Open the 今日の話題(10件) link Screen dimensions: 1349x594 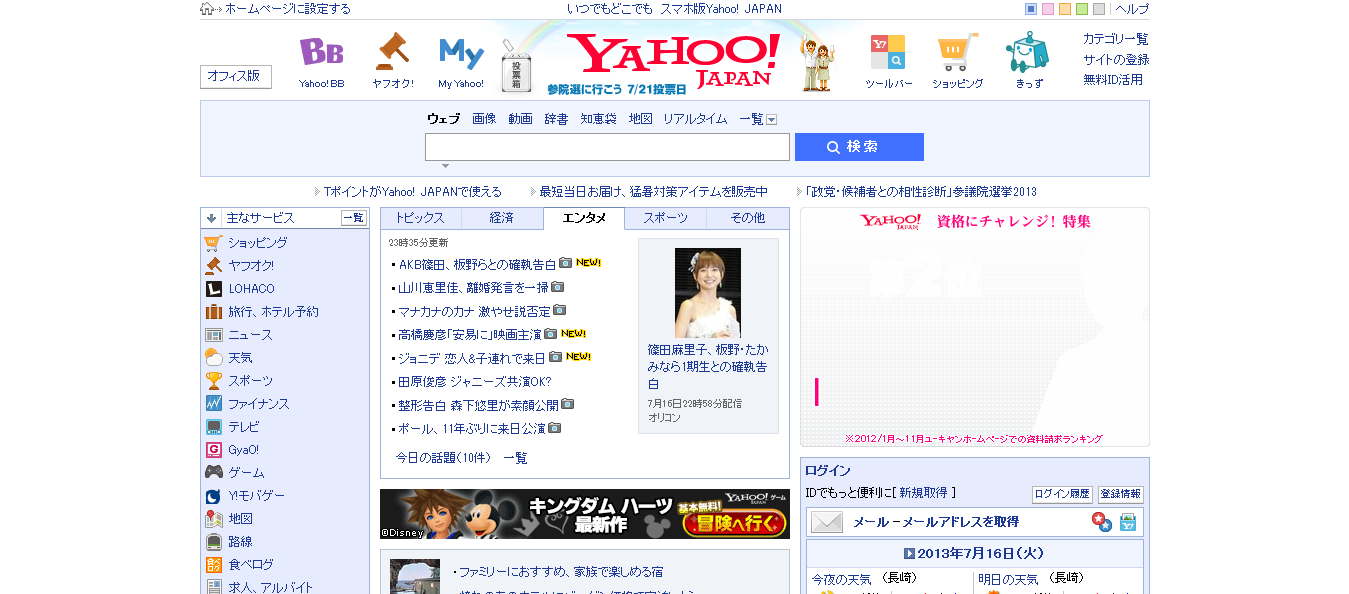[443, 458]
